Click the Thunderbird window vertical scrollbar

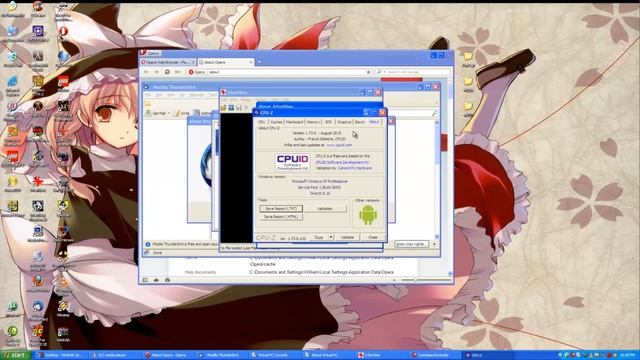click(437, 180)
